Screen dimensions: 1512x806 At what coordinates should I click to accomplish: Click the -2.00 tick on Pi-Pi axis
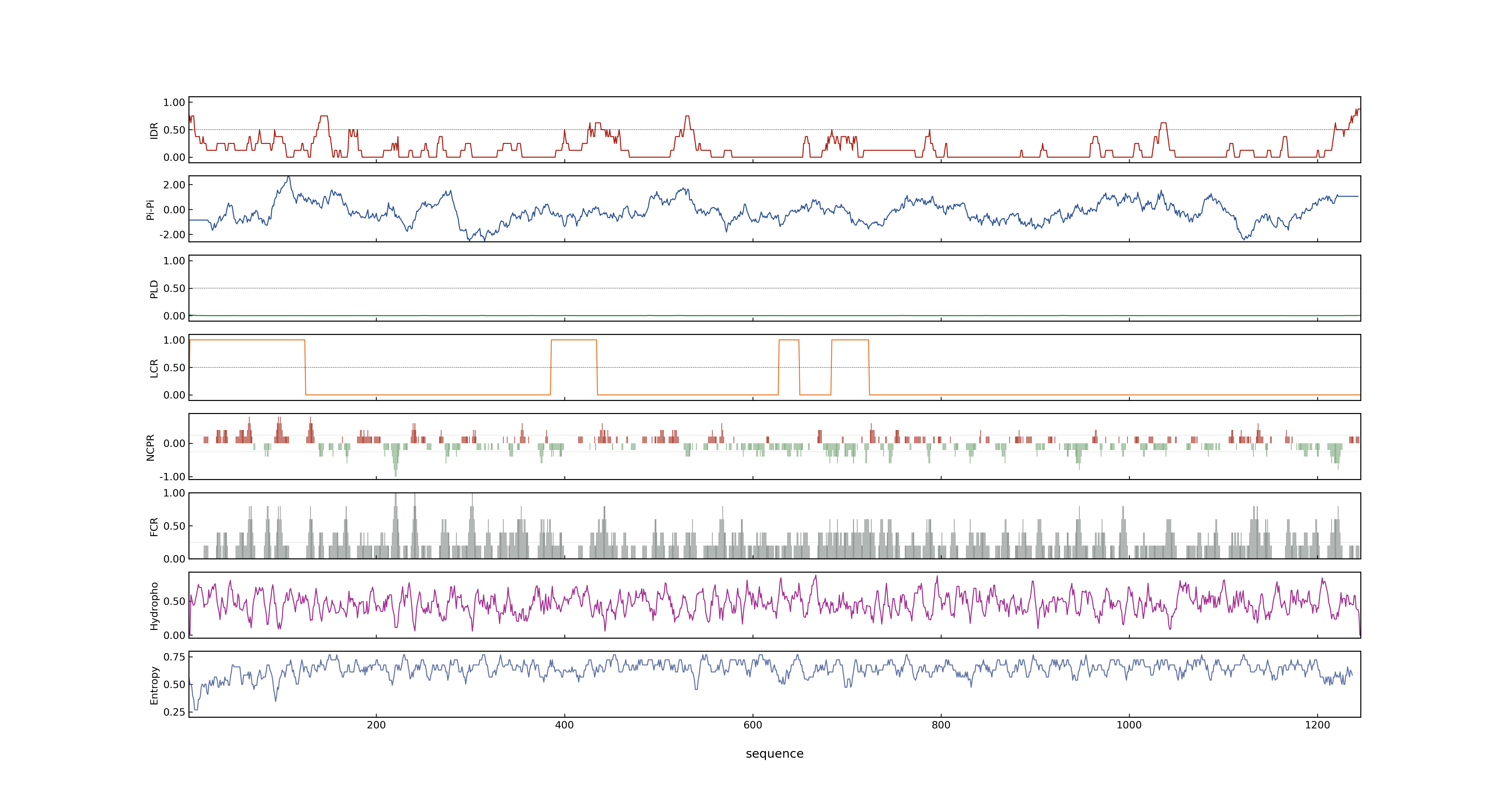coord(172,235)
